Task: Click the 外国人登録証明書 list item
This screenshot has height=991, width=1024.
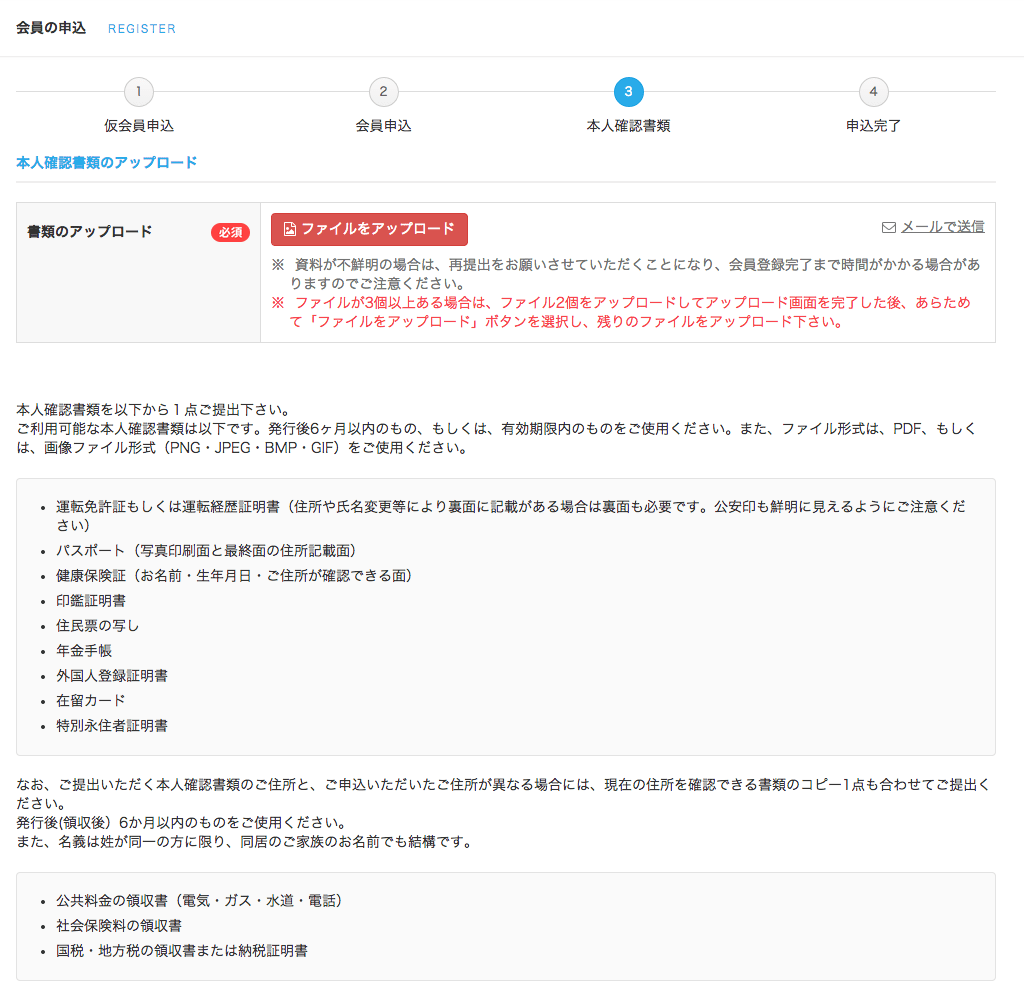Action: point(112,675)
